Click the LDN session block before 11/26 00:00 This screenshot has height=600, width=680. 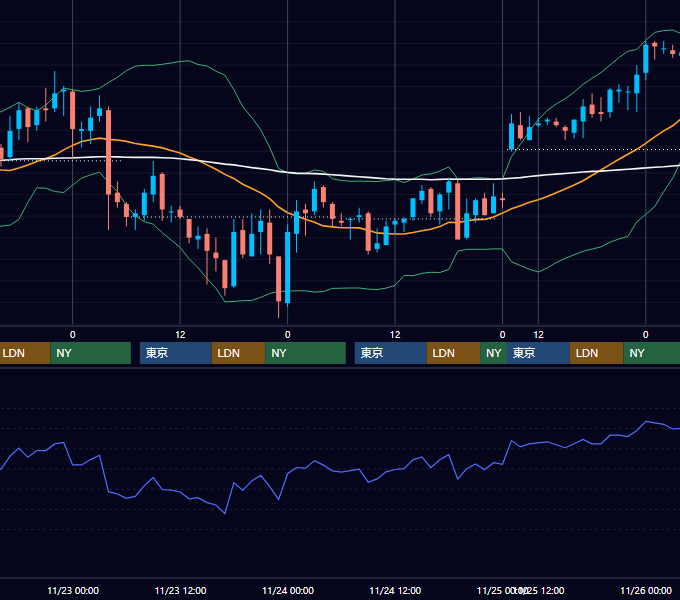(x=597, y=353)
